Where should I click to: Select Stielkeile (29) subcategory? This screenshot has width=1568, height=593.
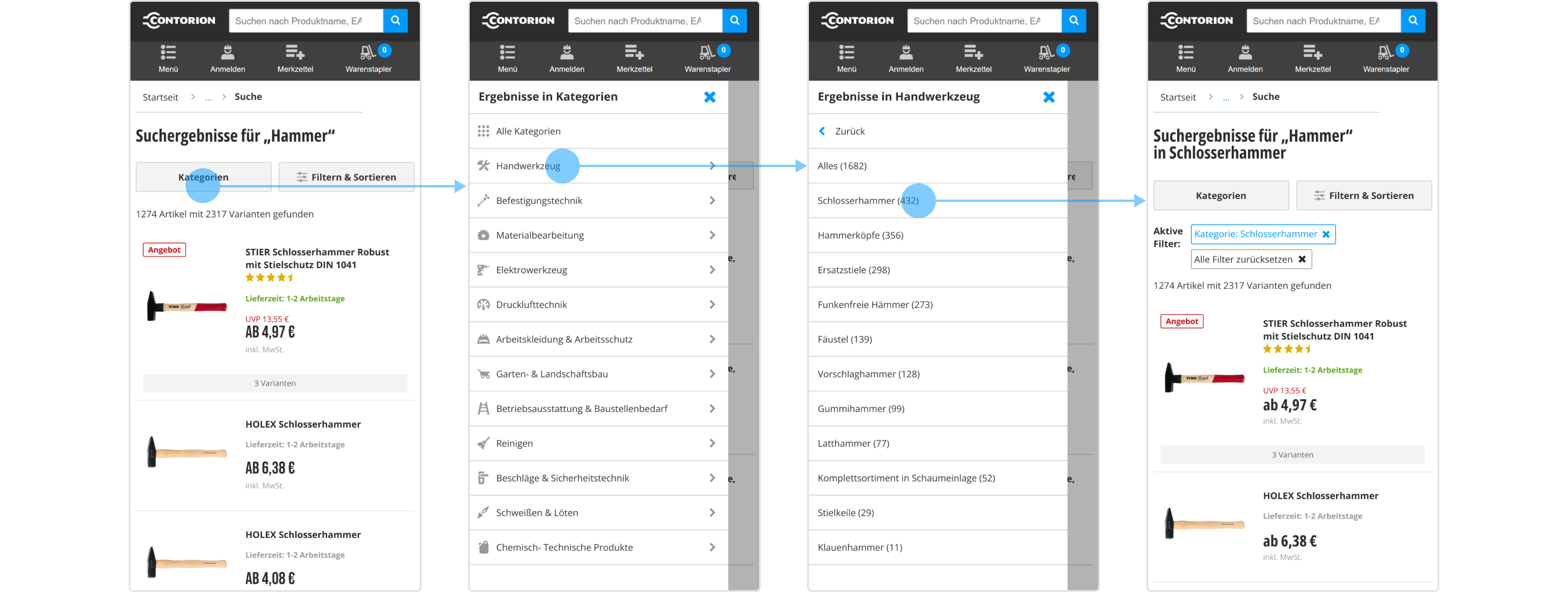click(938, 512)
